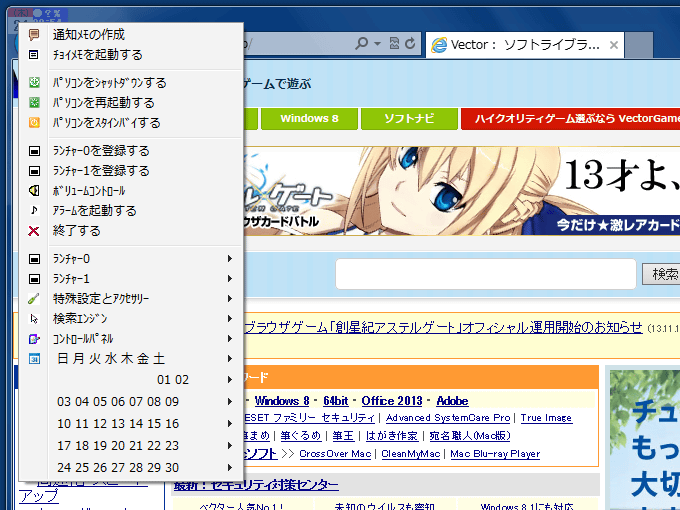
Task: Open the Advanced SystemCare Pro link
Action: click(448, 418)
